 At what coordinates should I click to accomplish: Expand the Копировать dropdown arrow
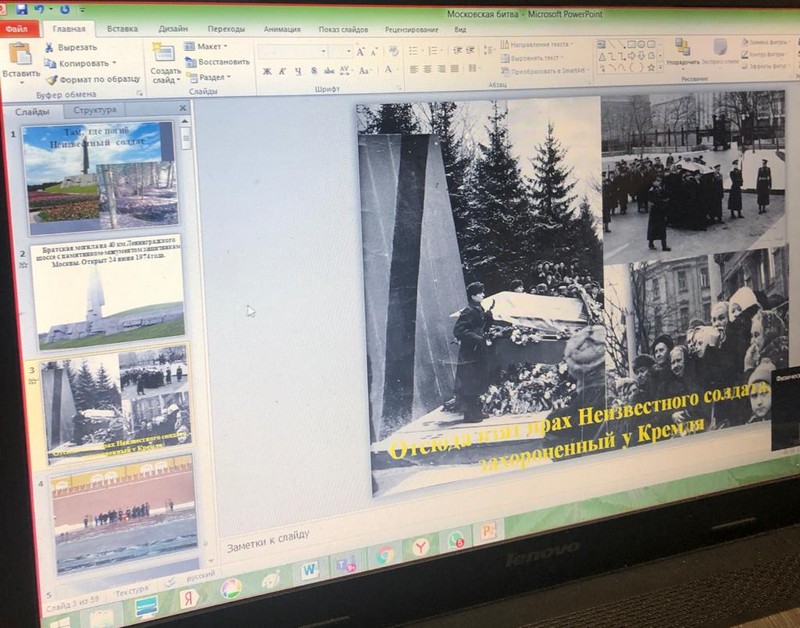click(114, 63)
